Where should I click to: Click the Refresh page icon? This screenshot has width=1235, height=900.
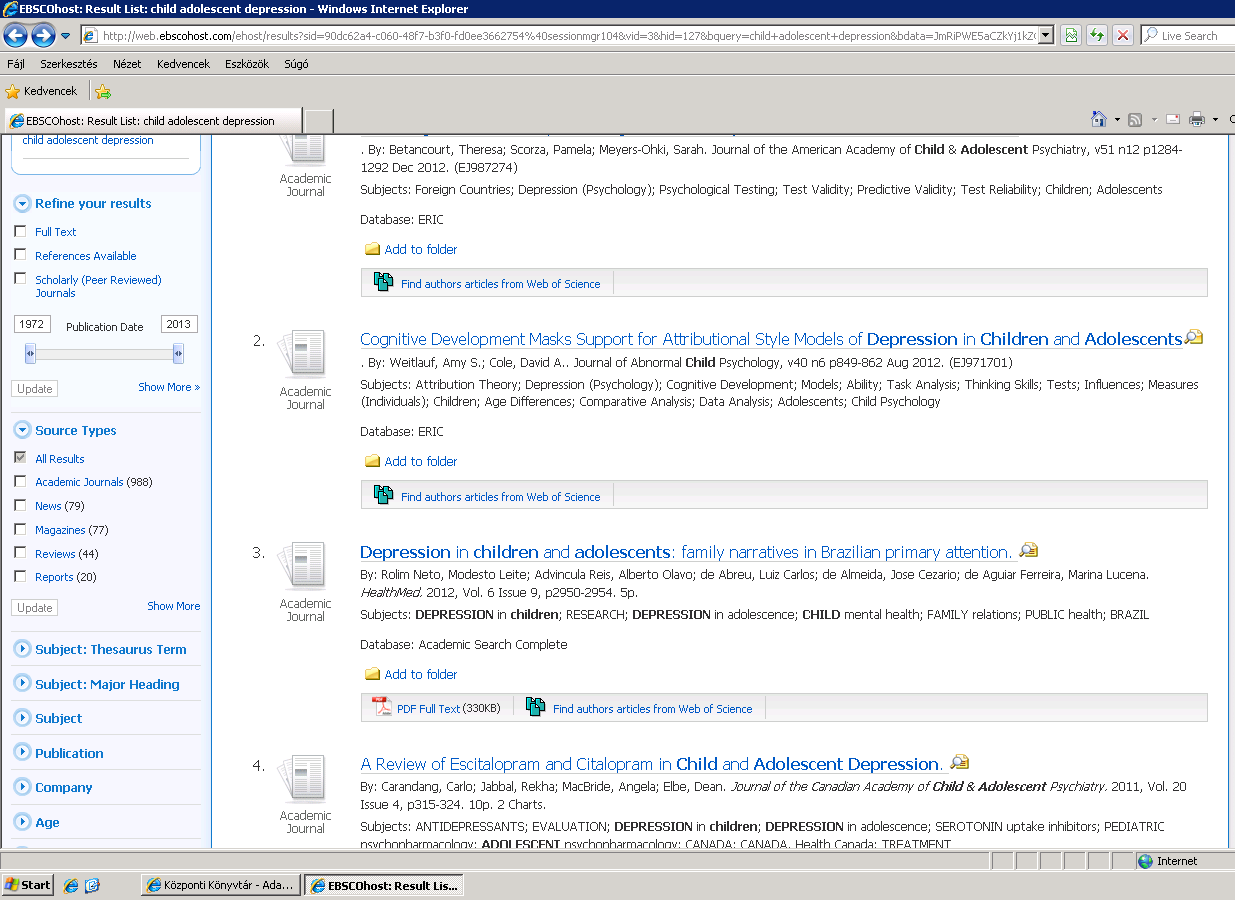1097,36
